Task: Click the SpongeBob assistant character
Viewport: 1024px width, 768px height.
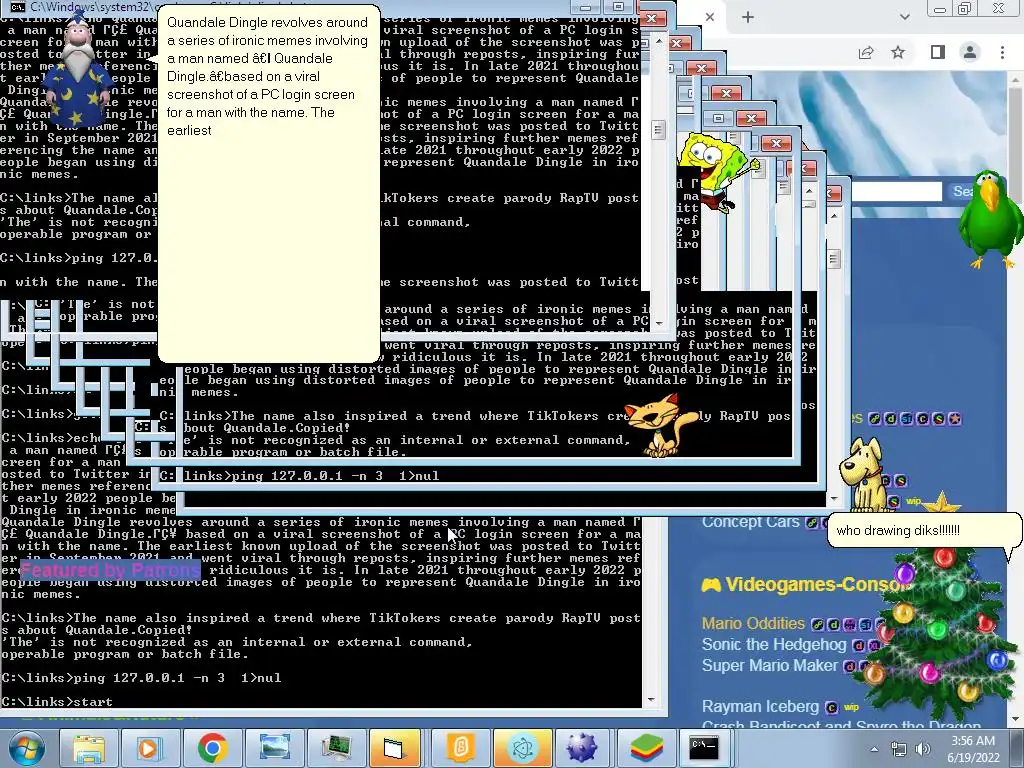Action: 717,171
